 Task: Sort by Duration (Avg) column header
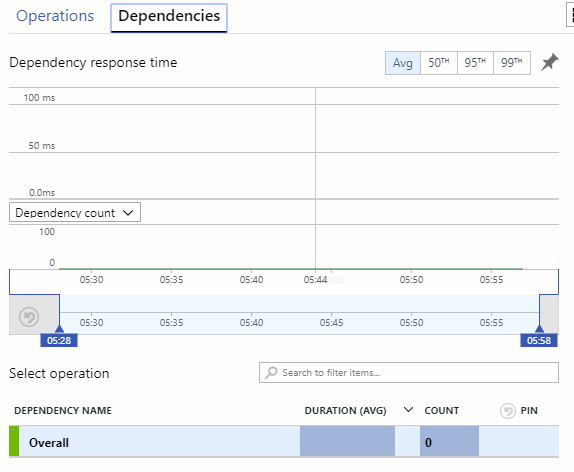click(x=345, y=411)
